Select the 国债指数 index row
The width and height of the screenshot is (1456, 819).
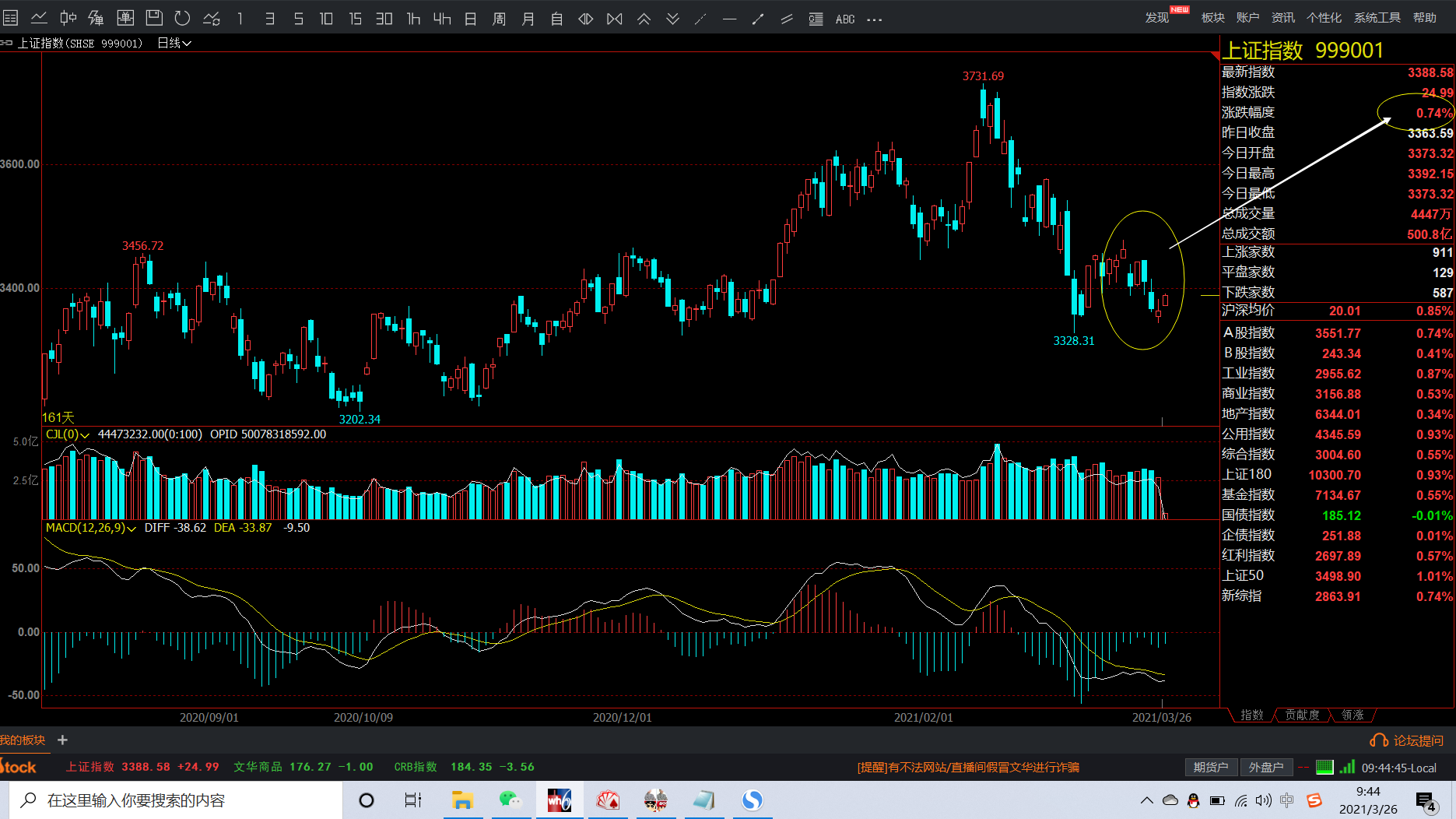(1337, 515)
